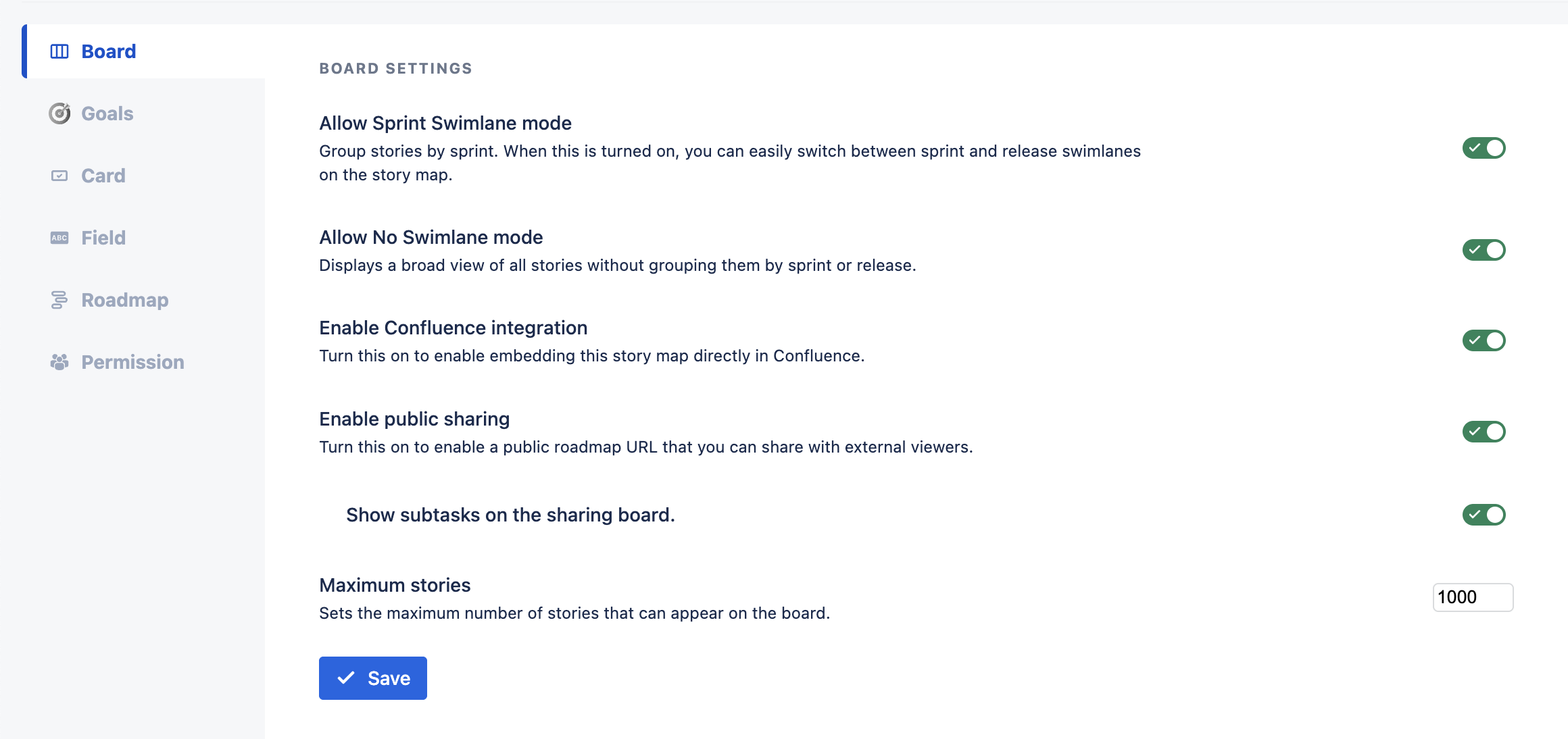Turn off Allow No Swimlane mode
The height and width of the screenshot is (739, 1568).
[1484, 250]
